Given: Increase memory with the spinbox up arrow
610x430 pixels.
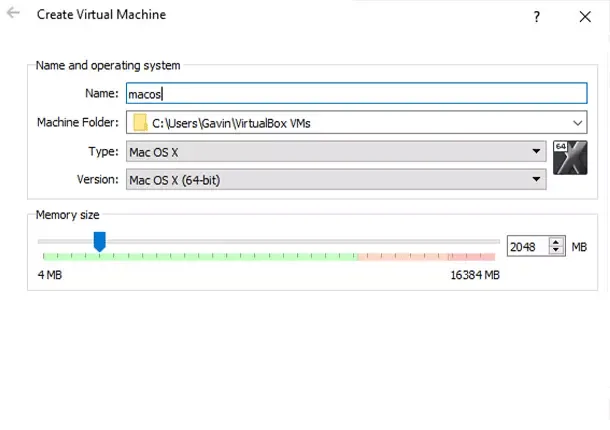Looking at the screenshot, I should (x=557, y=241).
